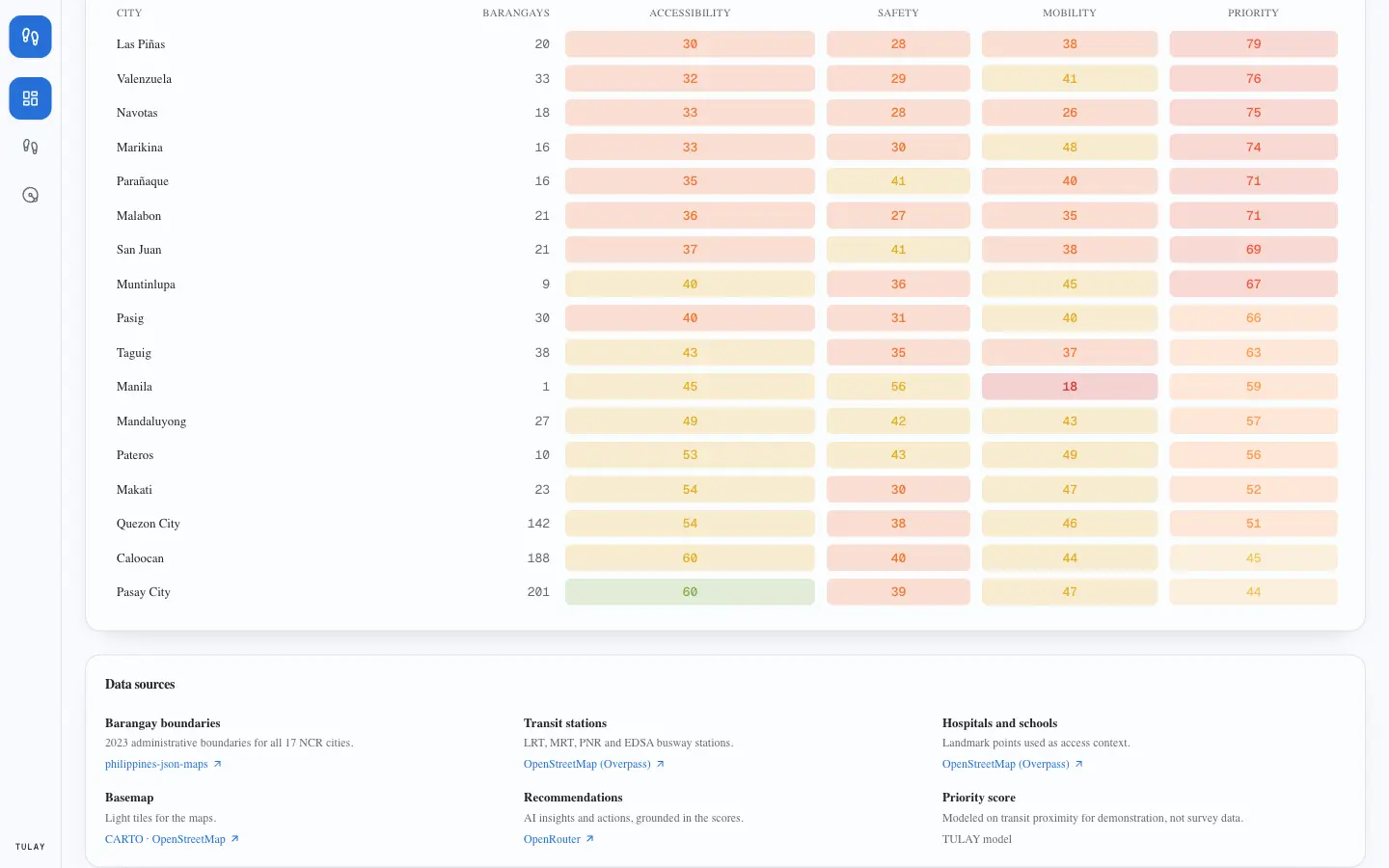Screen dimensions: 1389x868
Task: Click Pasay City barangay count 201
Action: tap(538, 592)
